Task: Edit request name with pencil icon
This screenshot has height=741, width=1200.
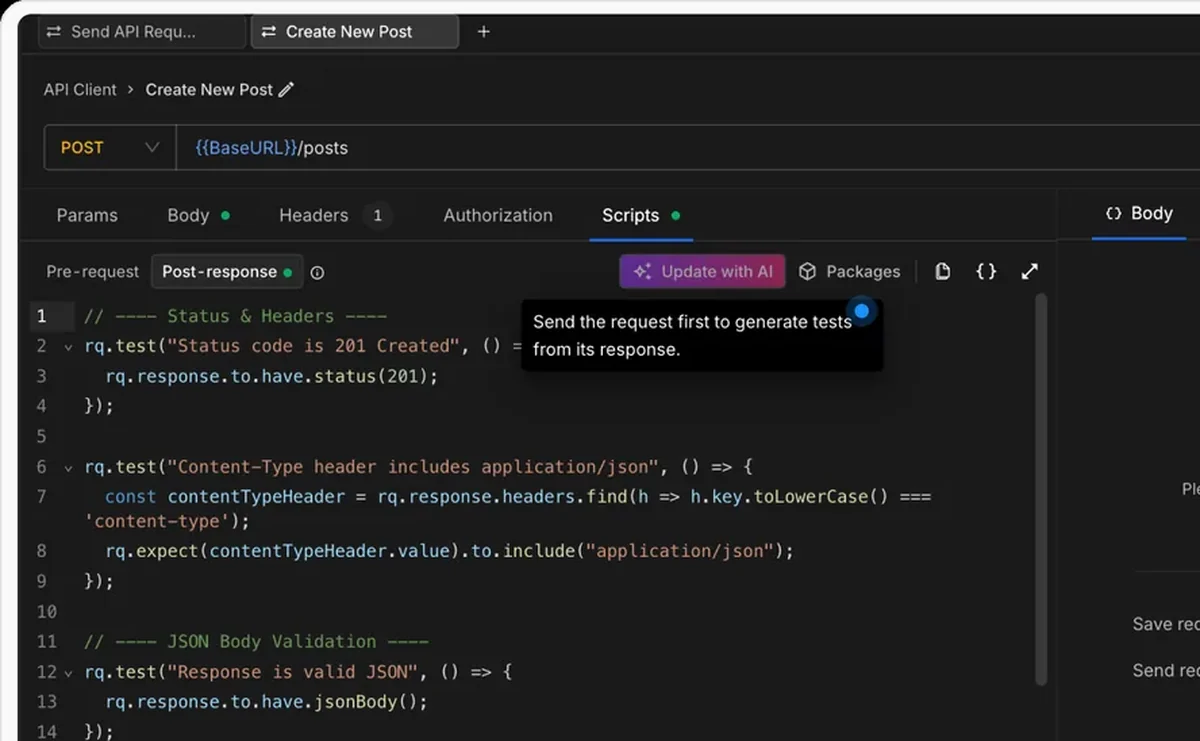Action: click(286, 90)
